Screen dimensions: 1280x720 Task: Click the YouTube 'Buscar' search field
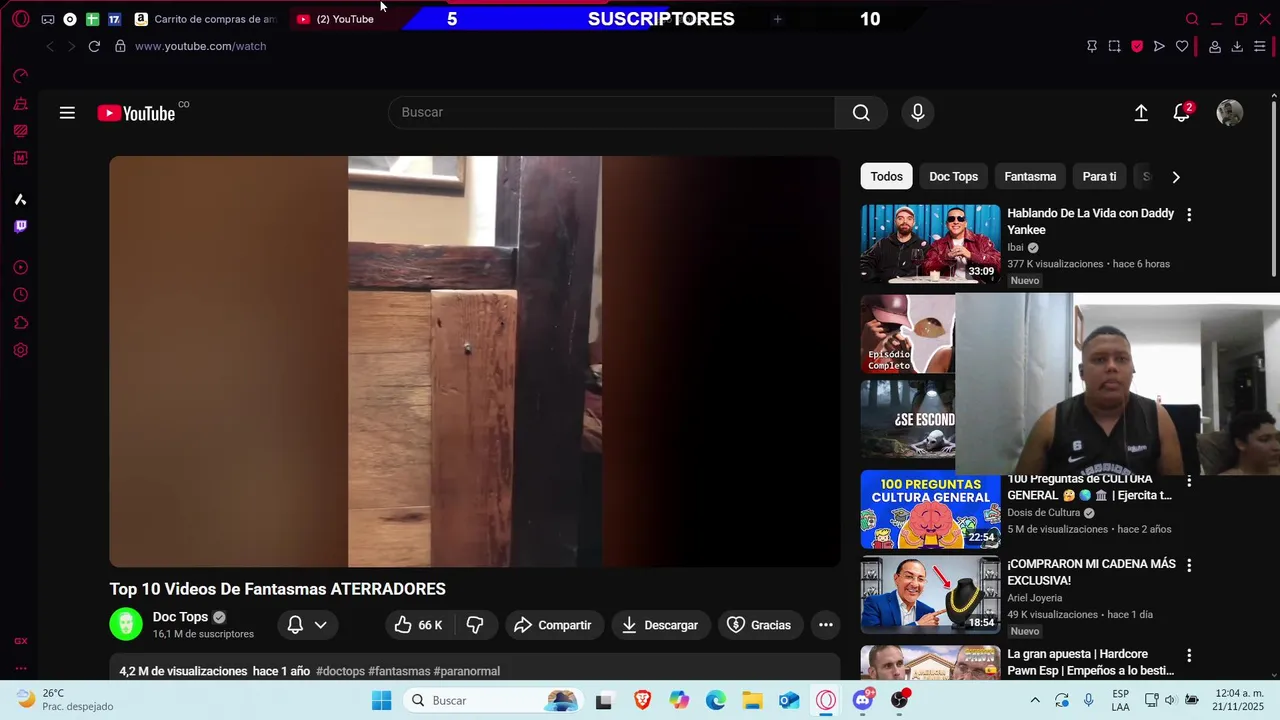[x=611, y=112]
